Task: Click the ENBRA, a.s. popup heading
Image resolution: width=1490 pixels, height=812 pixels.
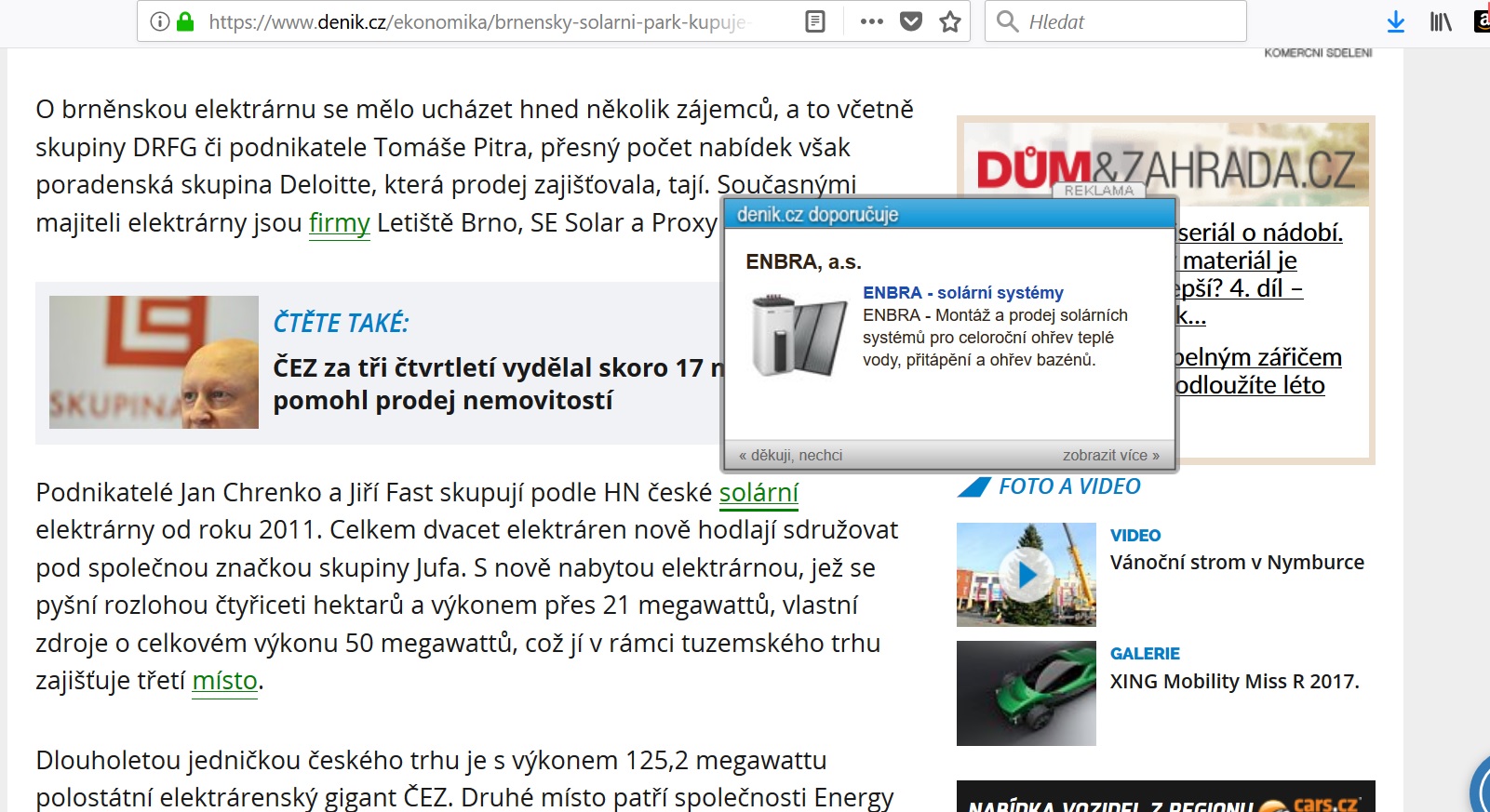Action: click(x=803, y=262)
